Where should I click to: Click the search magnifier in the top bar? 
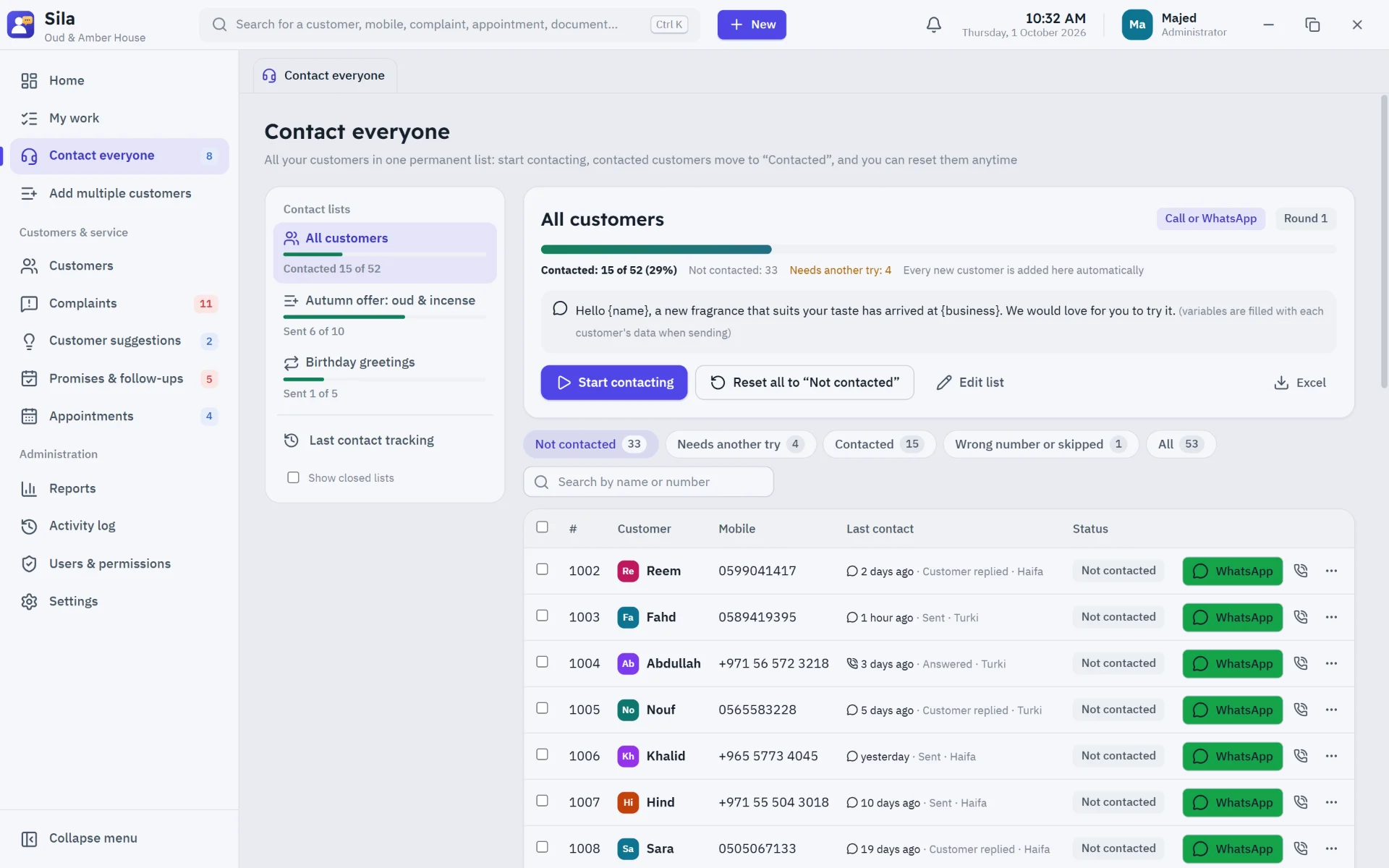coord(219,25)
